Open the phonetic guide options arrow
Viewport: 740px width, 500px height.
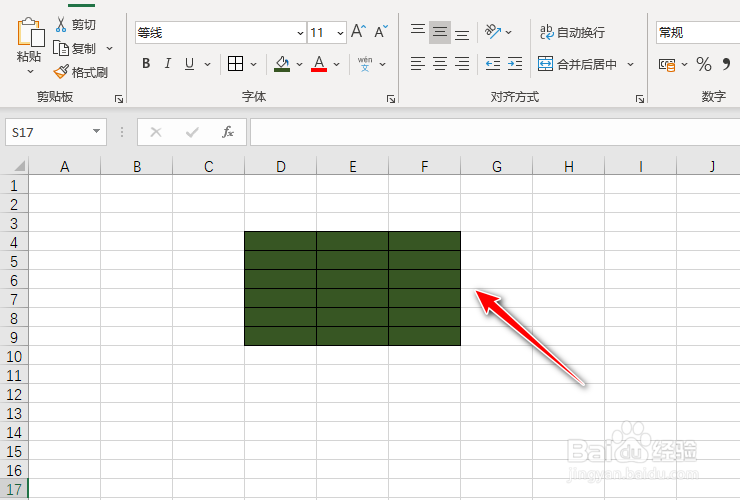pyautogui.click(x=383, y=64)
